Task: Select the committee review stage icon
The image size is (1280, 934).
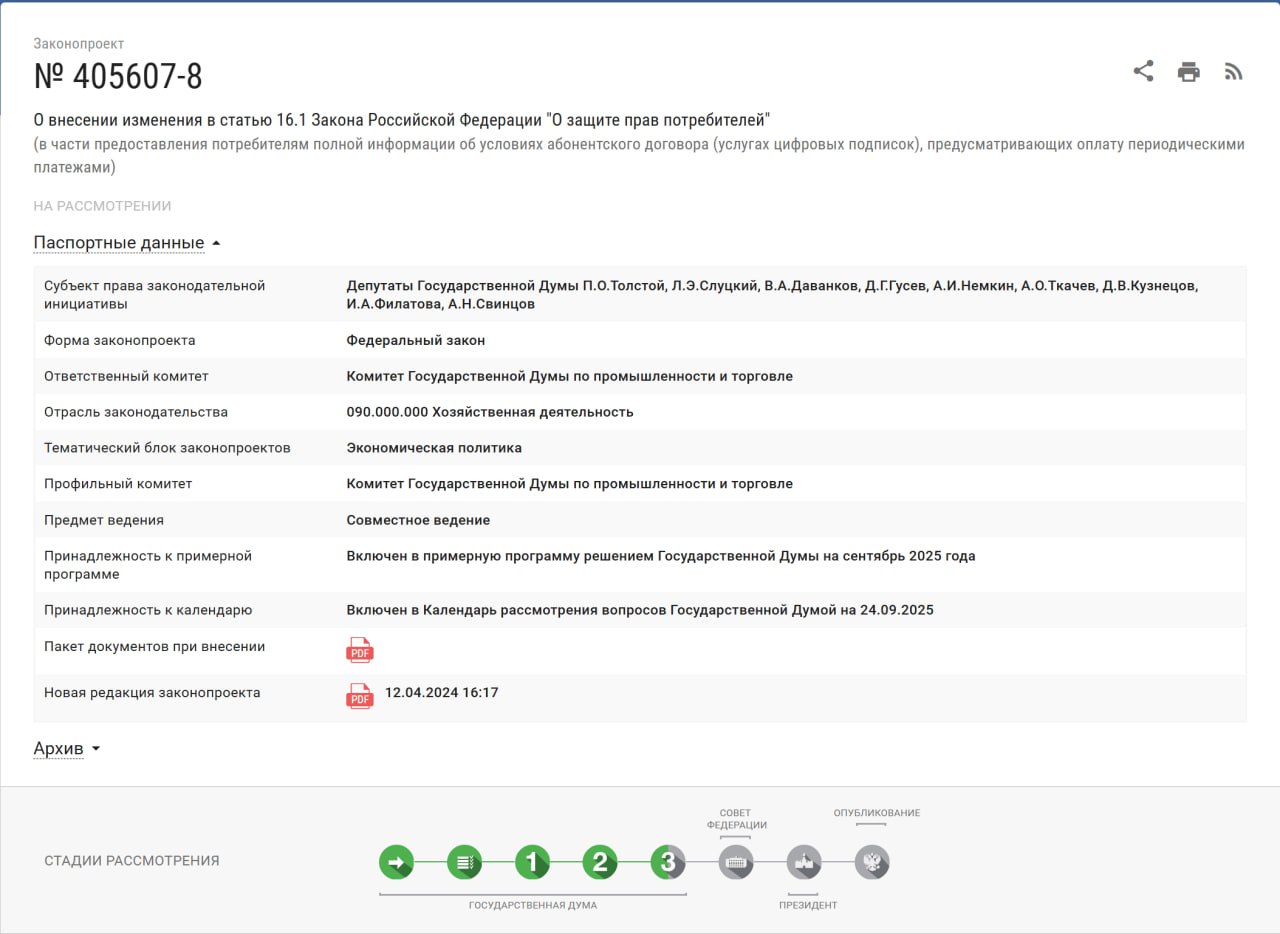Action: coord(464,861)
